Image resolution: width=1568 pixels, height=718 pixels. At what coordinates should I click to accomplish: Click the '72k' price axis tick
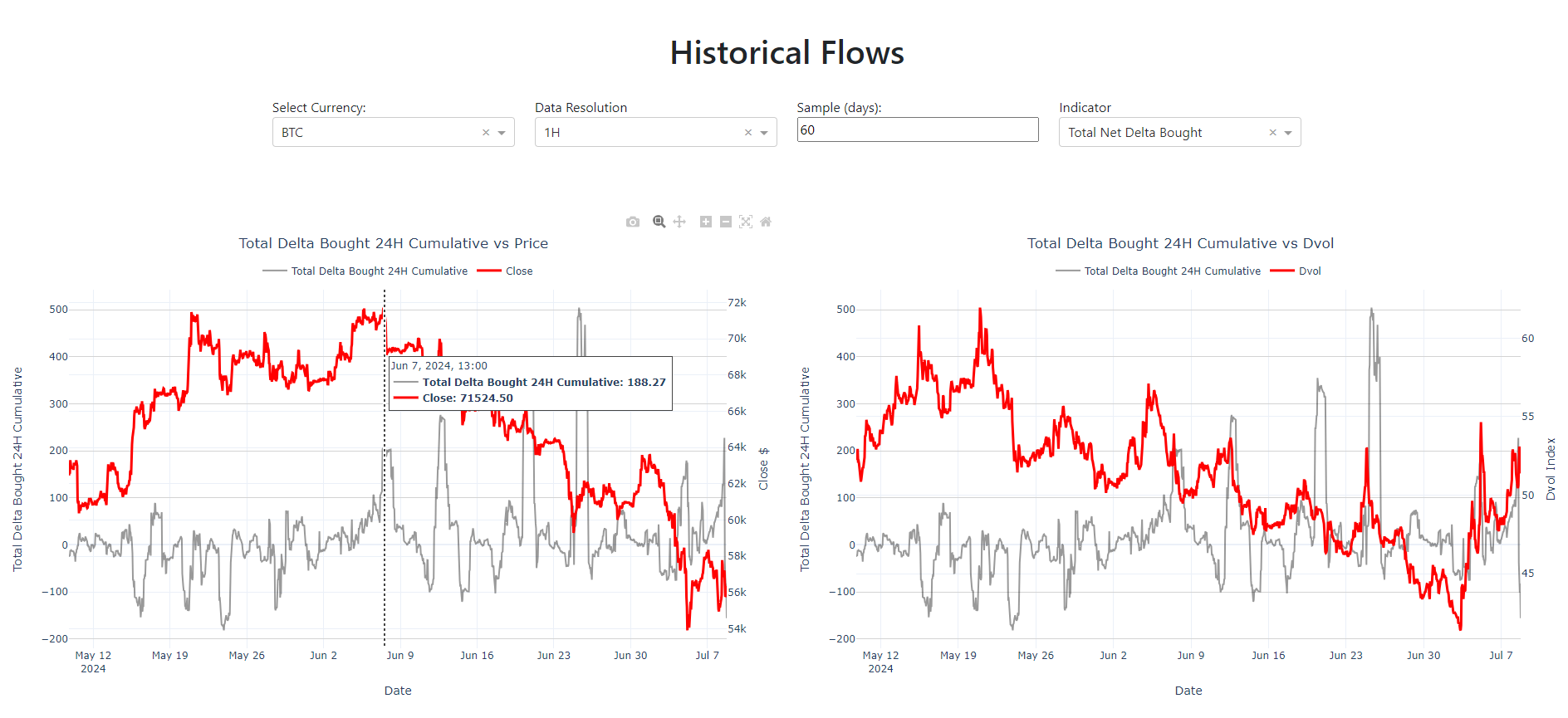tap(737, 303)
